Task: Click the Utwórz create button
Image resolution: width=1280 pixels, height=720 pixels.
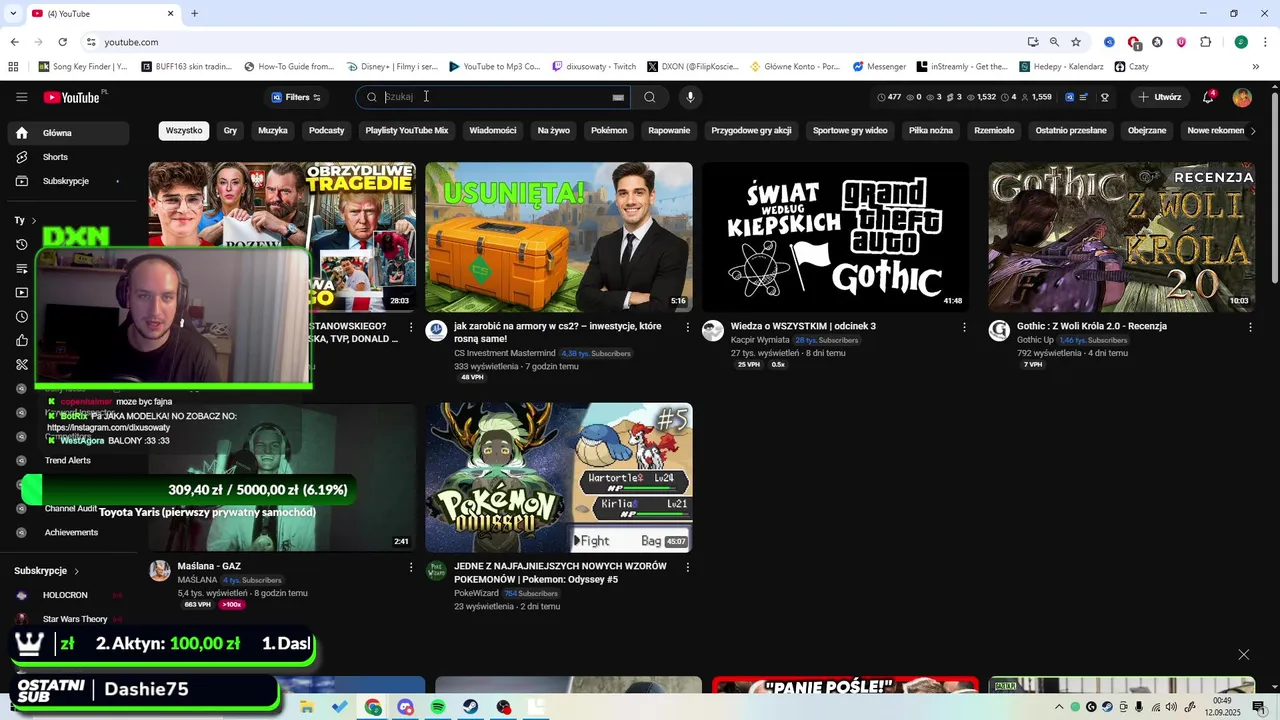Action: click(x=1160, y=97)
